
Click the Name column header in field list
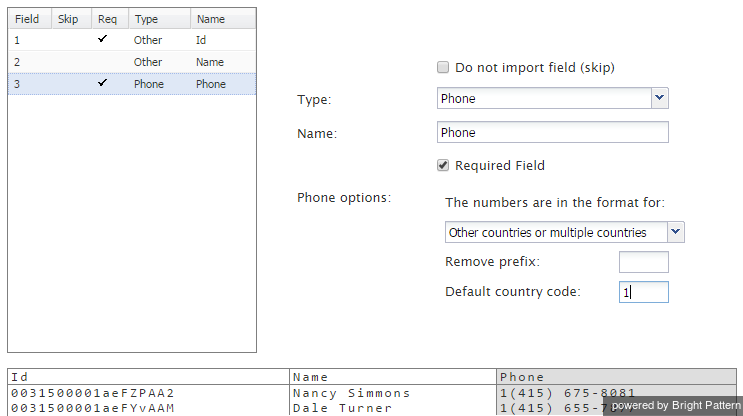coord(223,19)
